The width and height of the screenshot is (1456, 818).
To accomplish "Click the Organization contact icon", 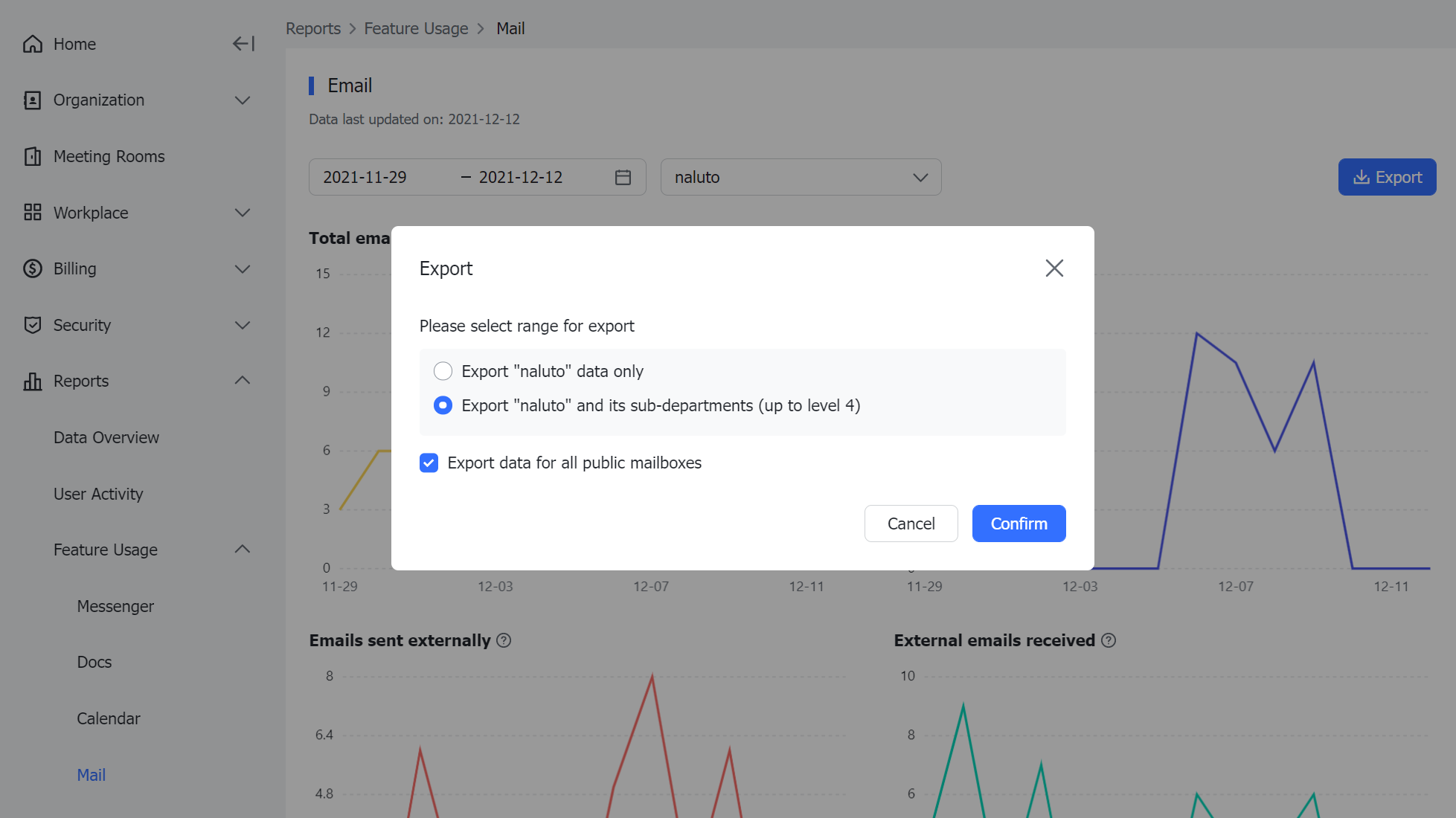I will [33, 100].
